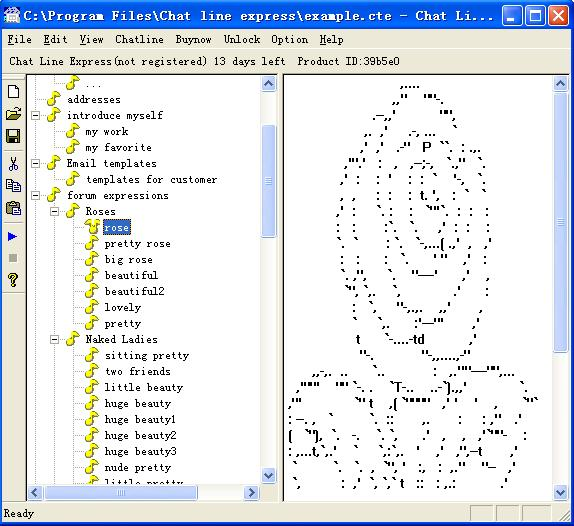The image size is (574, 526).
Task: Click the preview panel scroll up arrow
Action: tap(560, 84)
